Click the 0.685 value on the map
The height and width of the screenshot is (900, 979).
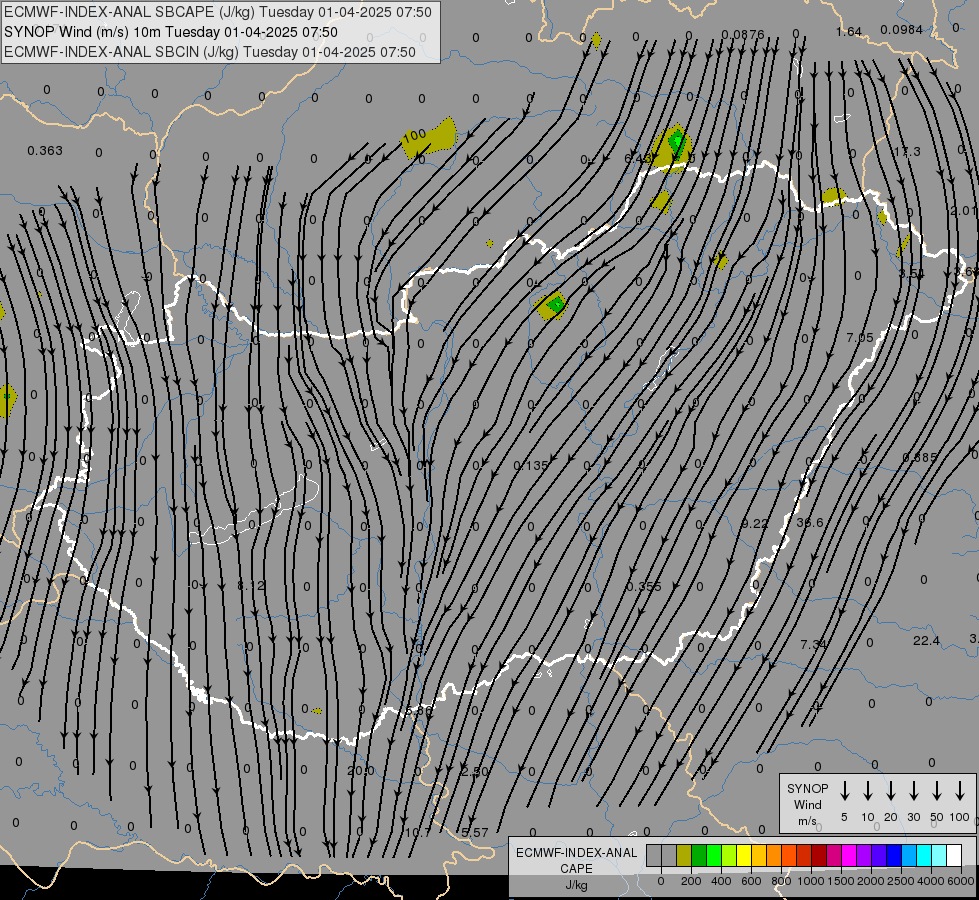click(x=920, y=458)
